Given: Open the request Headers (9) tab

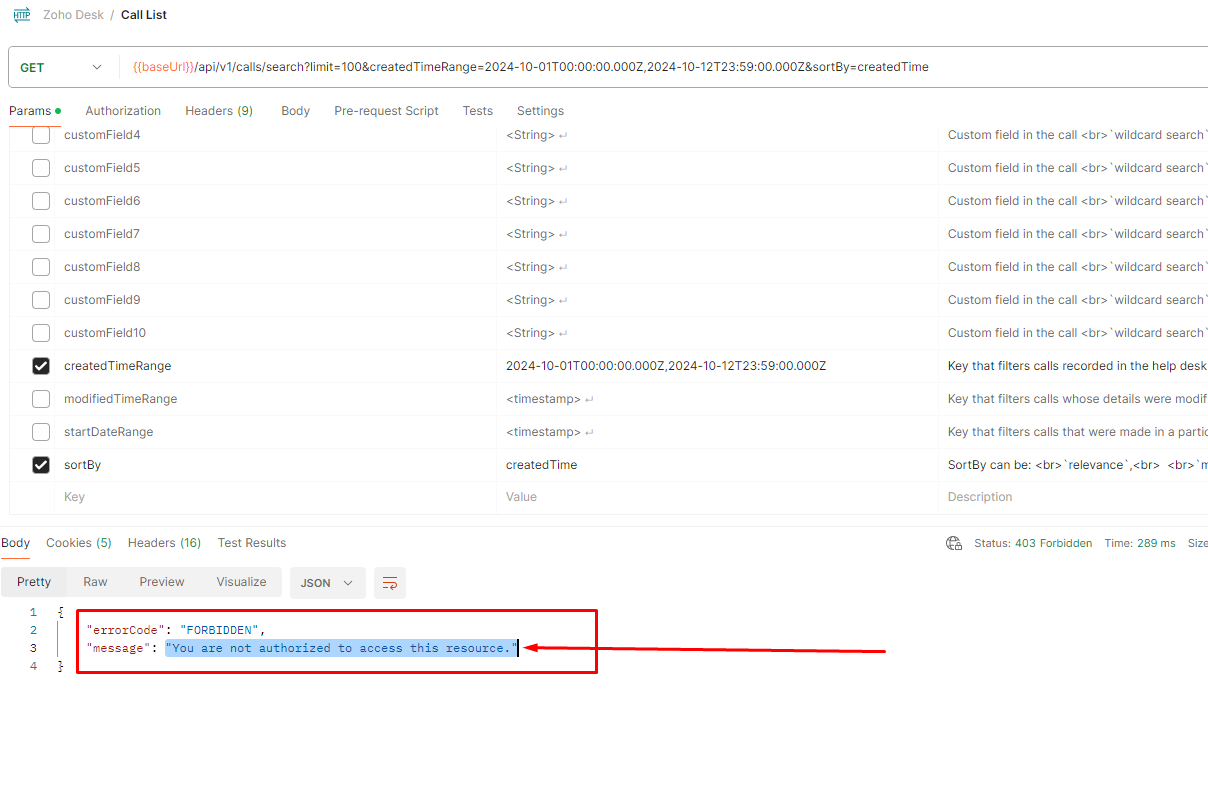Looking at the screenshot, I should [x=219, y=111].
